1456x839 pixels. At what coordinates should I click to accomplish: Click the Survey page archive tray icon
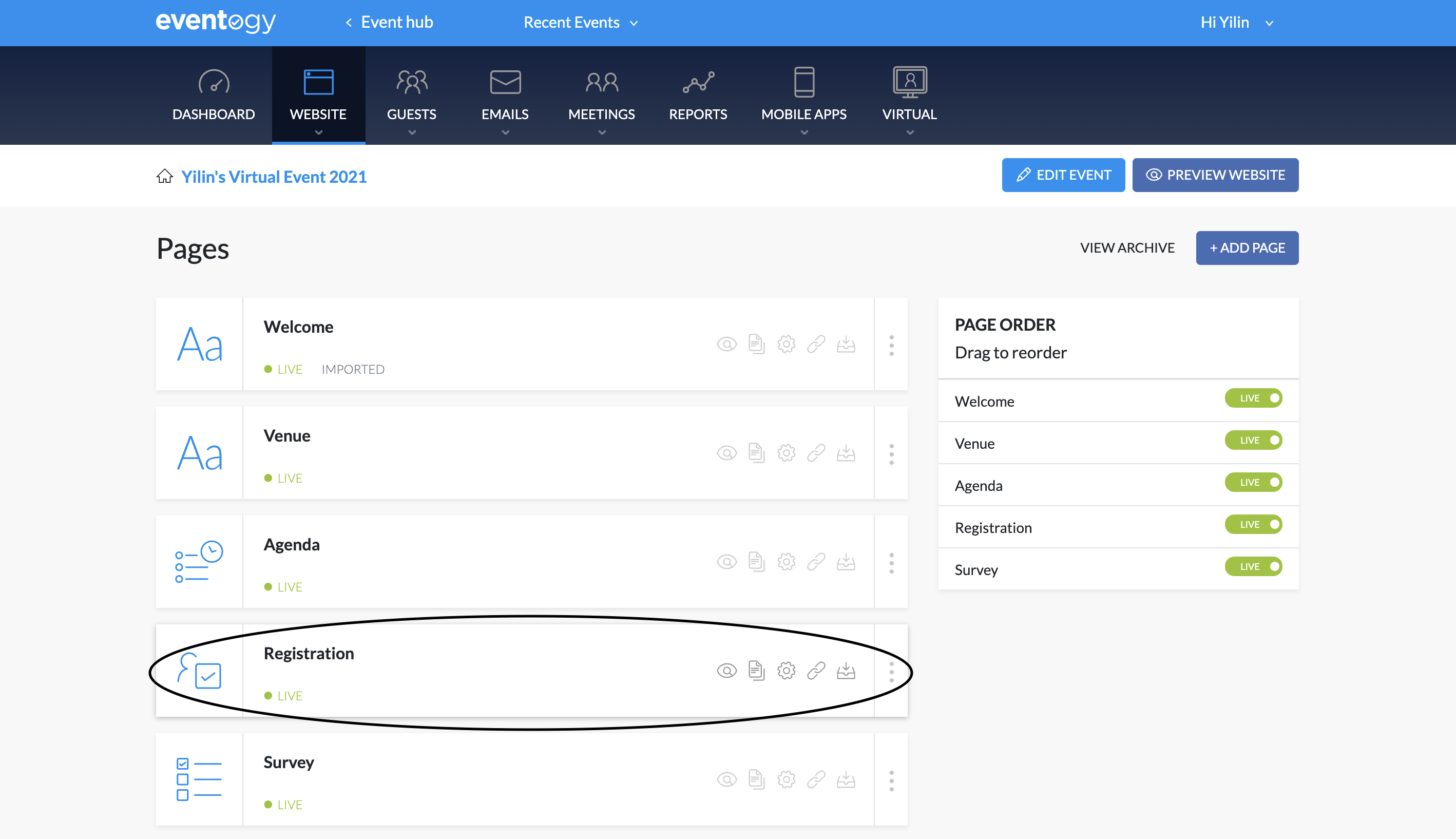point(846,779)
